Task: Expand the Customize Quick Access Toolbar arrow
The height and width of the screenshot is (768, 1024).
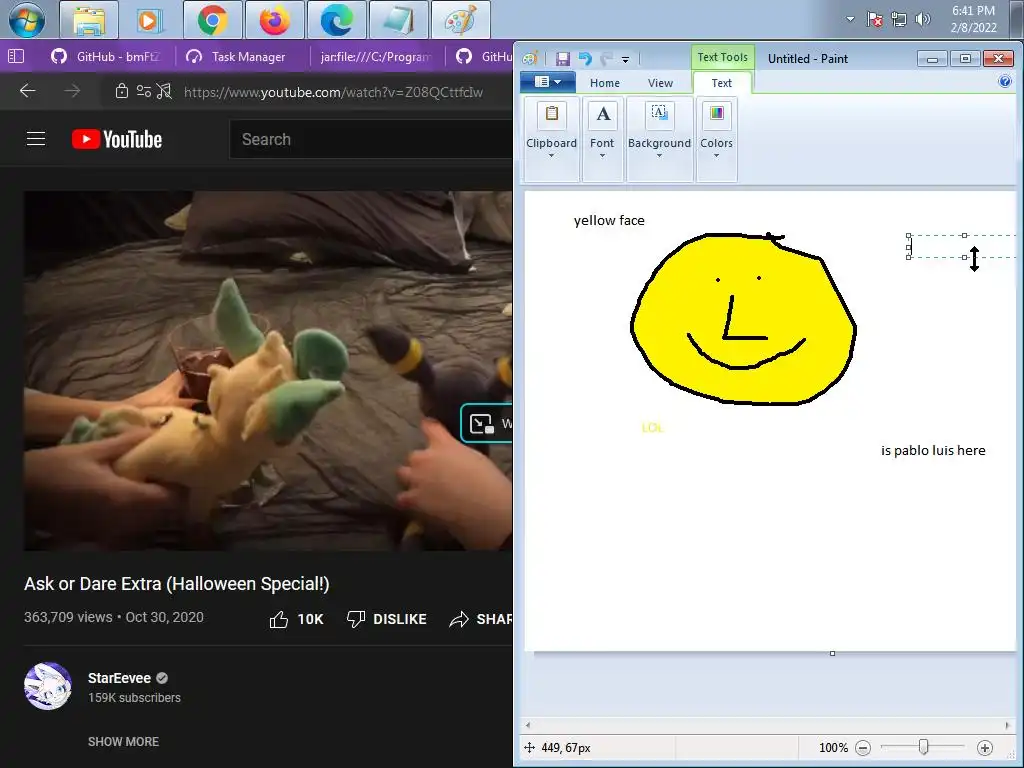Action: click(625, 59)
